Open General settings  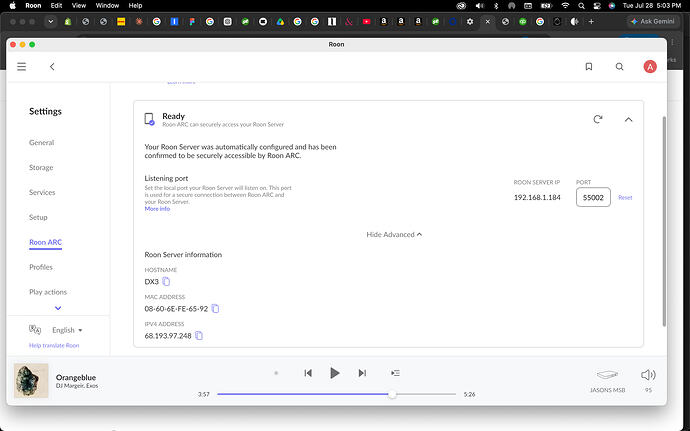click(41, 143)
